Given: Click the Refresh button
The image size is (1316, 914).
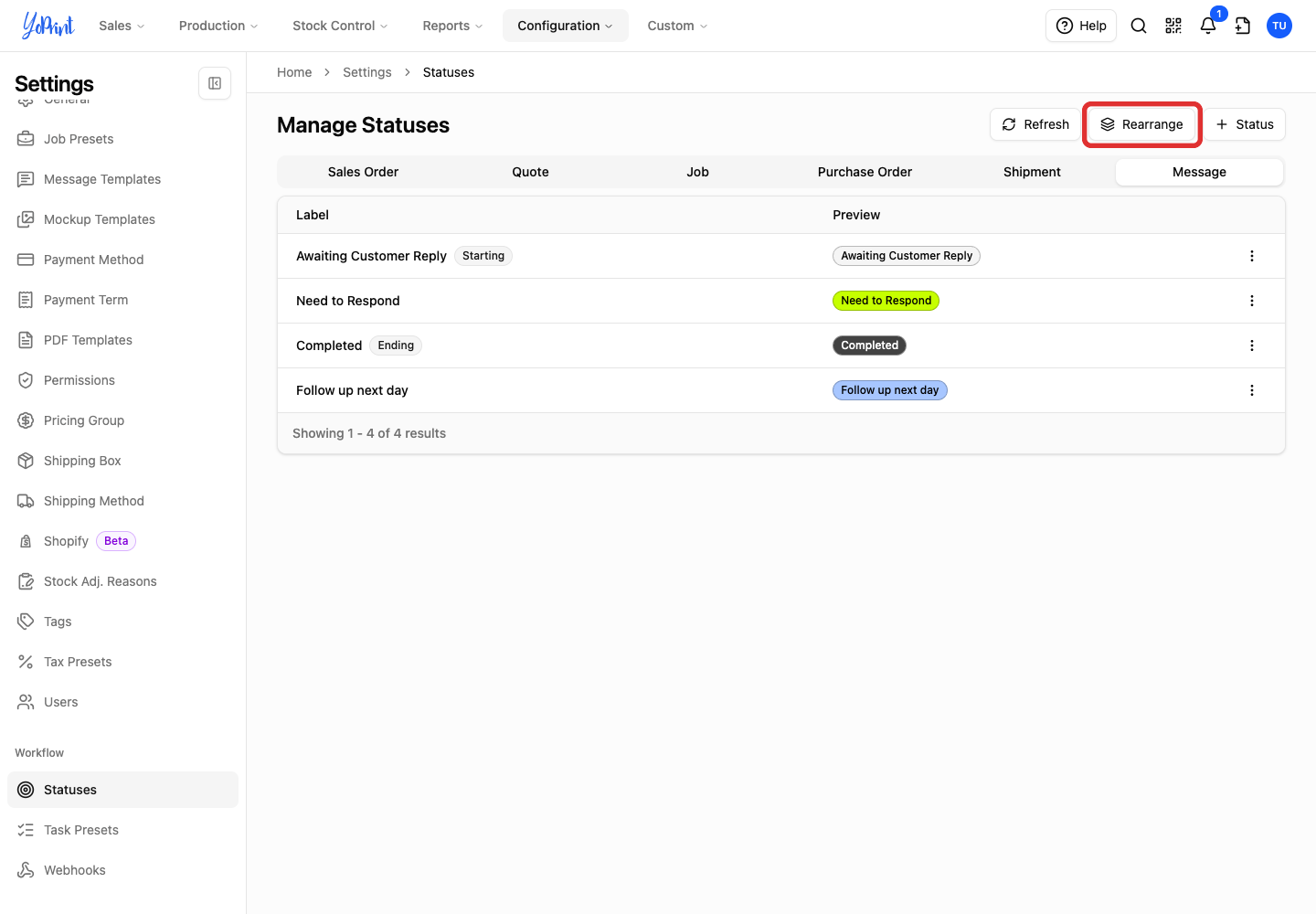Looking at the screenshot, I should click(x=1035, y=124).
